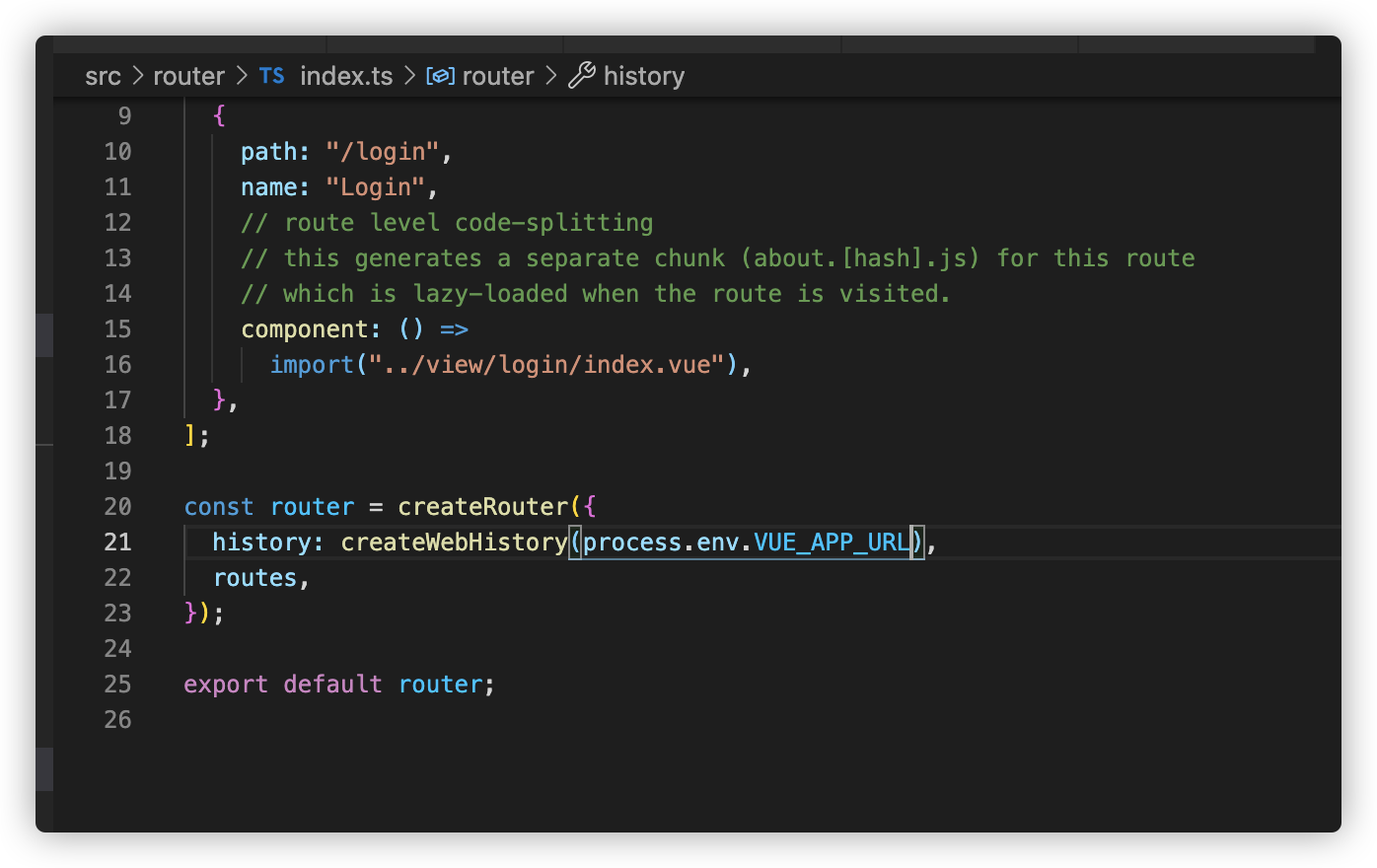Viewport: 1377px width, 868px height.
Task: Click the "../view/login/index.vue" import path
Action: 547,365
